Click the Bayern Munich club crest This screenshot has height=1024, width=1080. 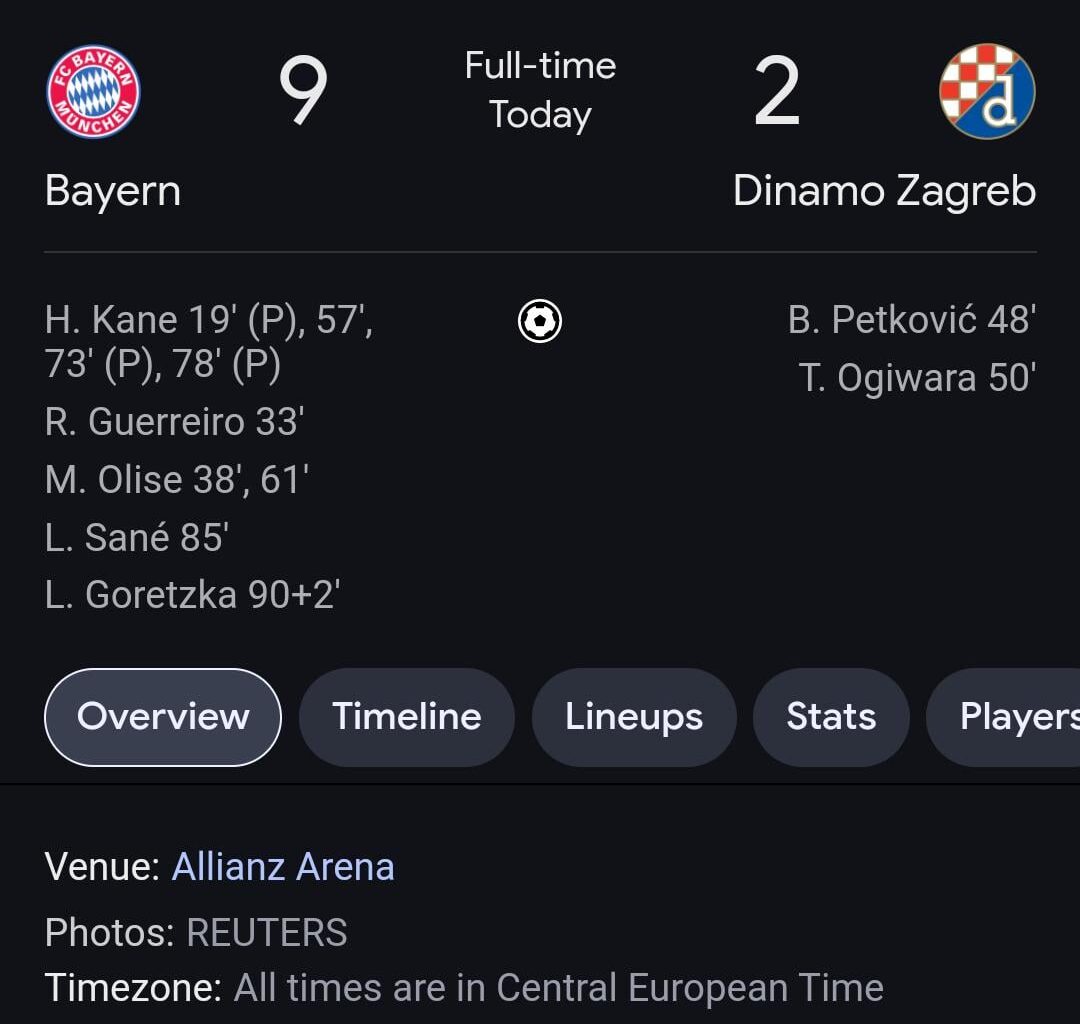[94, 92]
